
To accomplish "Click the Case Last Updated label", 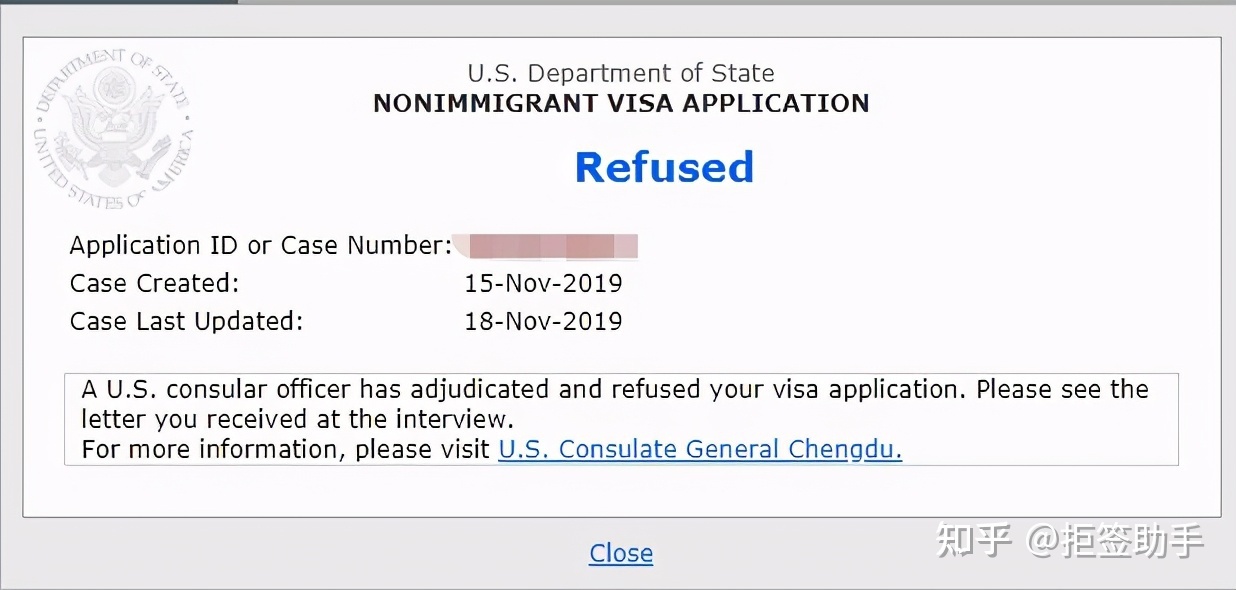I will point(186,321).
